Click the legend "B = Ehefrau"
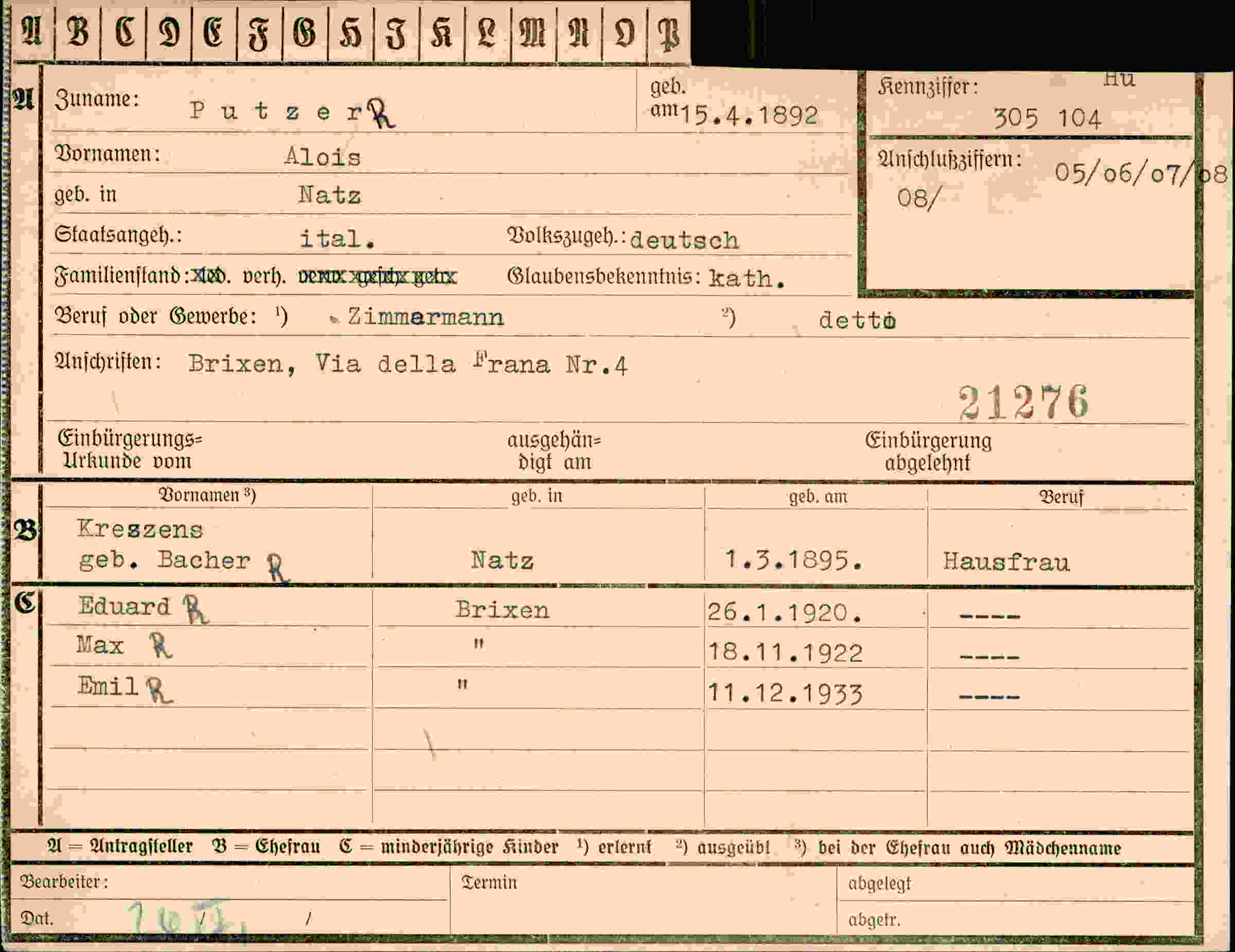This screenshot has height=952, width=1235. point(266,847)
